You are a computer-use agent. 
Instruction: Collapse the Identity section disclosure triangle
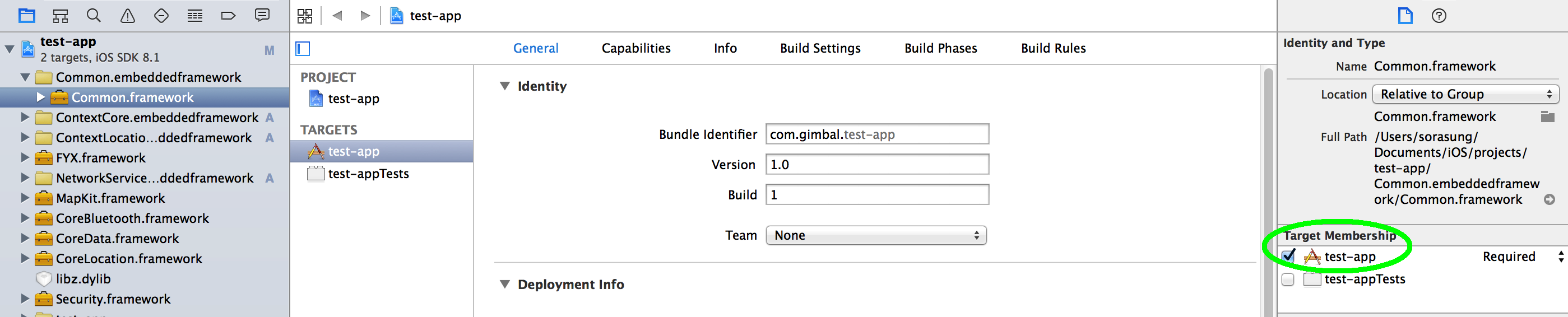pyautogui.click(x=504, y=86)
